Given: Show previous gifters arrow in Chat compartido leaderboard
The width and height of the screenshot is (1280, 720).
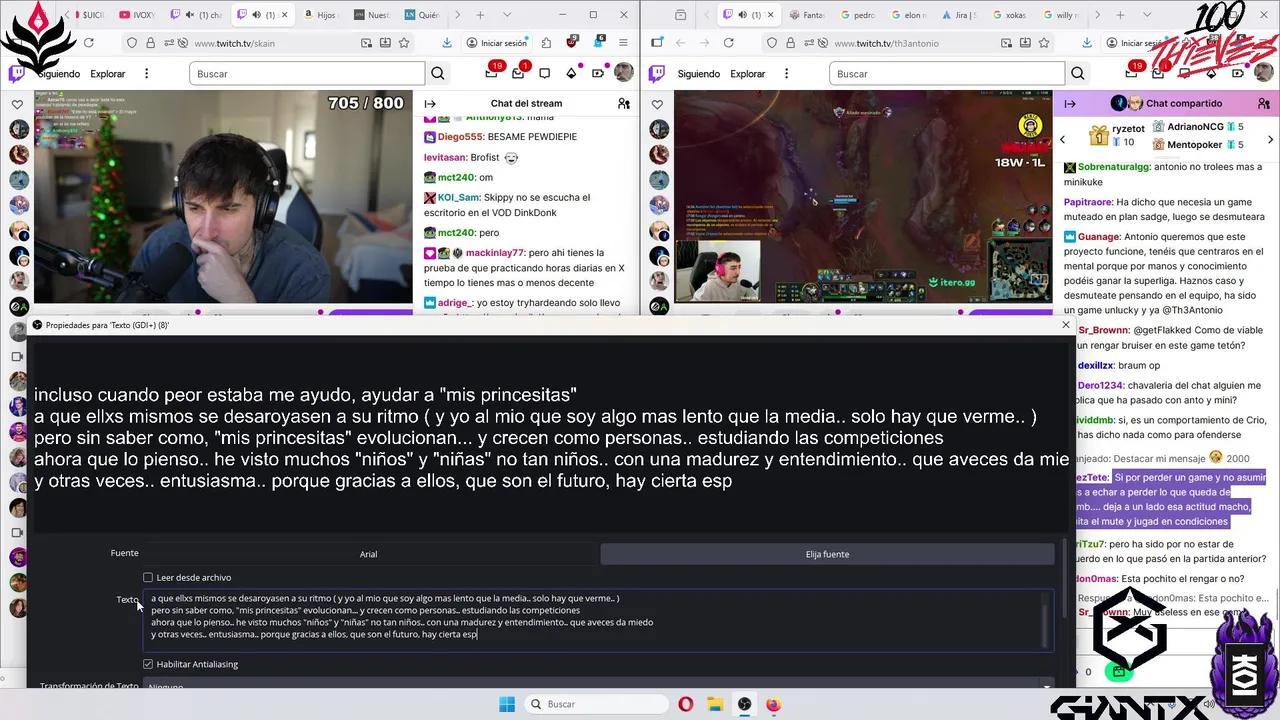Looking at the screenshot, I should pos(1062,139).
